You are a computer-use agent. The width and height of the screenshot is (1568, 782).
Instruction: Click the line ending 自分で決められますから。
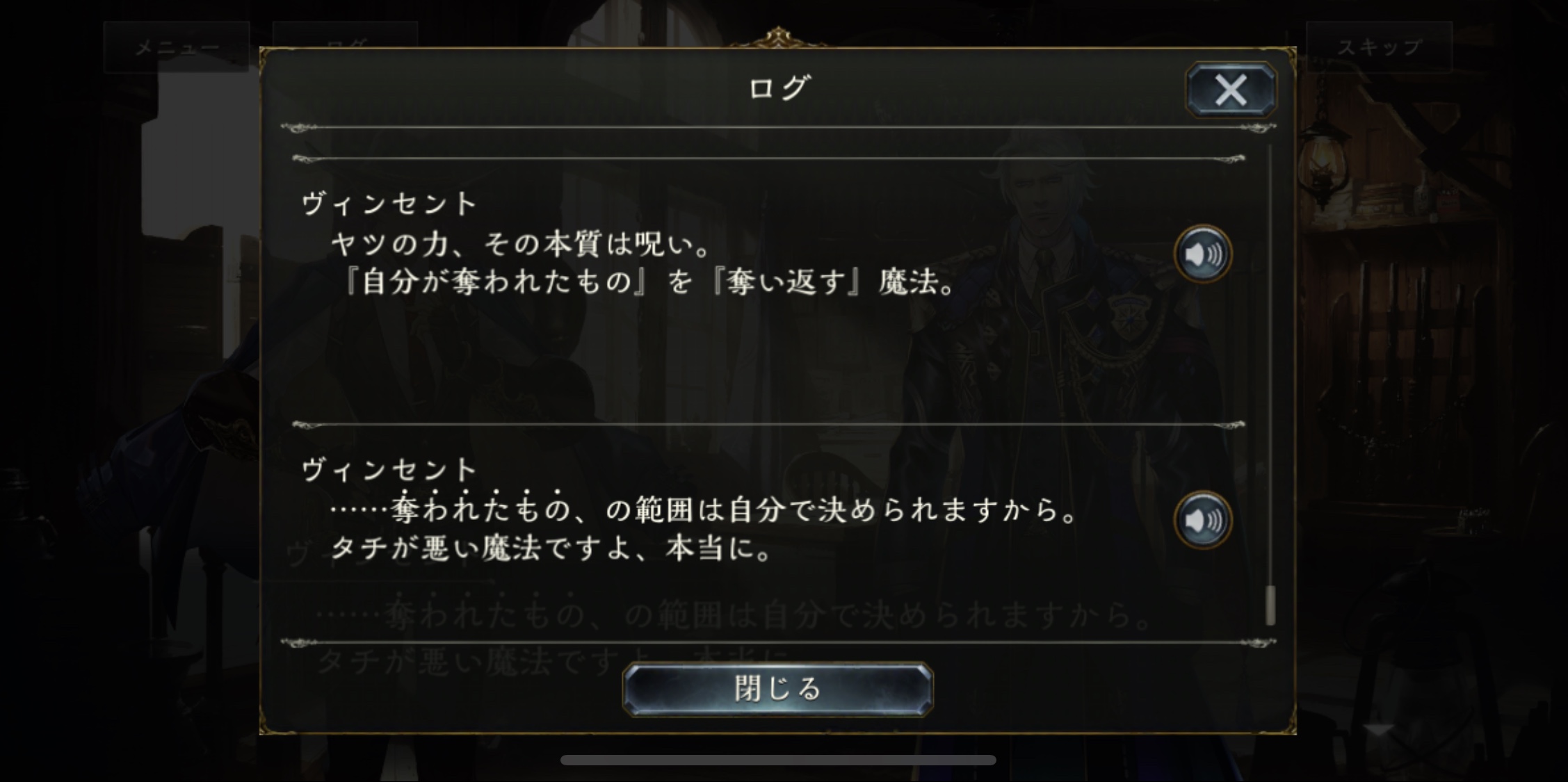705,510
